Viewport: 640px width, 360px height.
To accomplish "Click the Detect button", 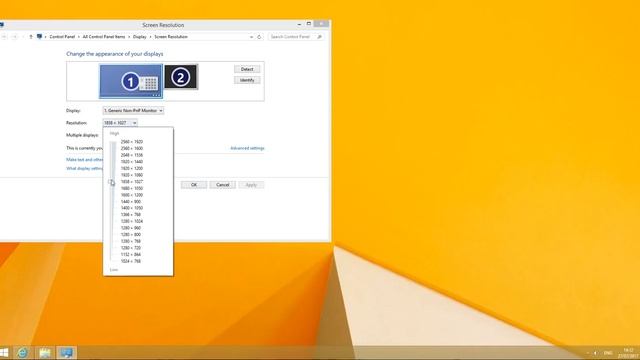I will [x=247, y=69].
